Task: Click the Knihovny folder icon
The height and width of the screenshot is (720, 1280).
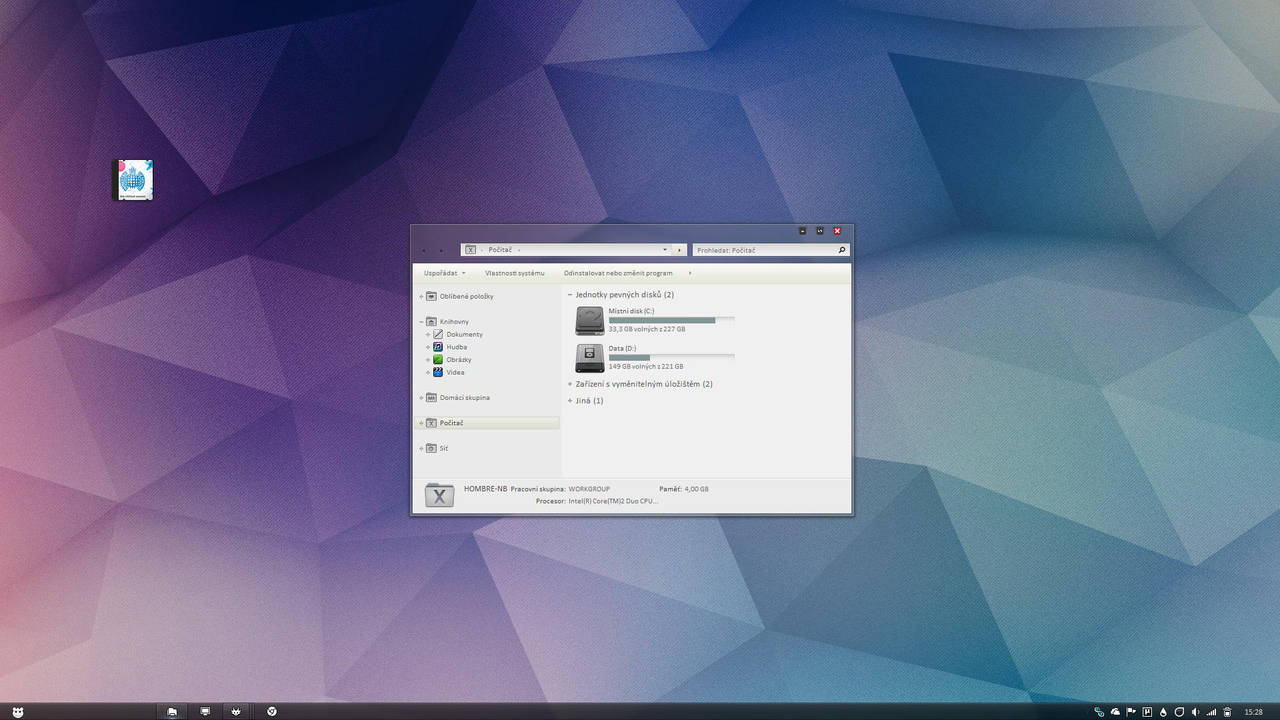Action: 431,321
